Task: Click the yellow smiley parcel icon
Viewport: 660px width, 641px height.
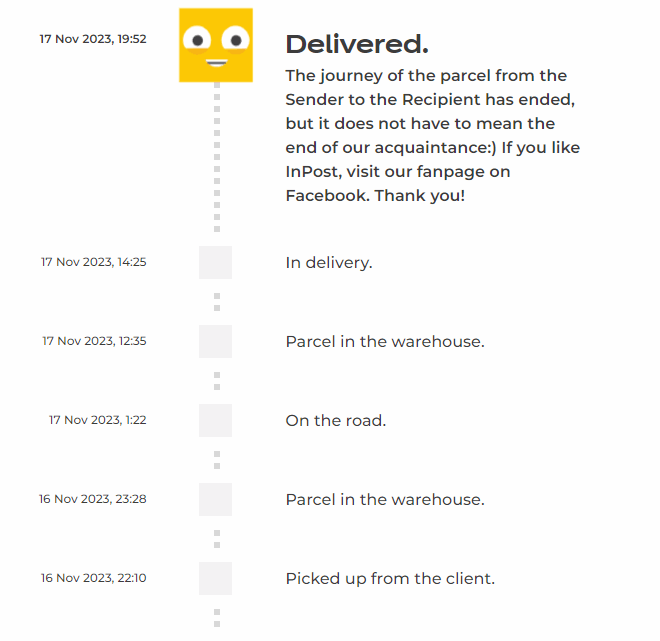Action: pyautogui.click(x=215, y=45)
